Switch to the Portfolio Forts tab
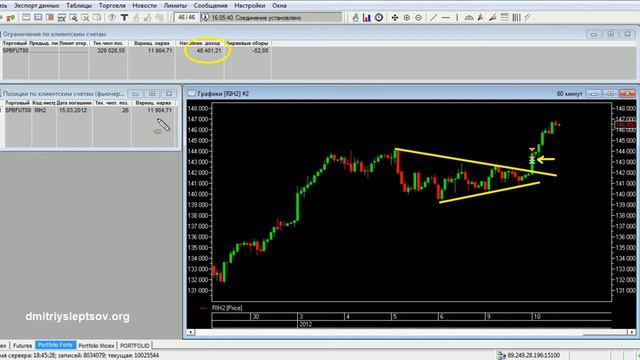Viewport: 640px width, 360px height. (55, 345)
